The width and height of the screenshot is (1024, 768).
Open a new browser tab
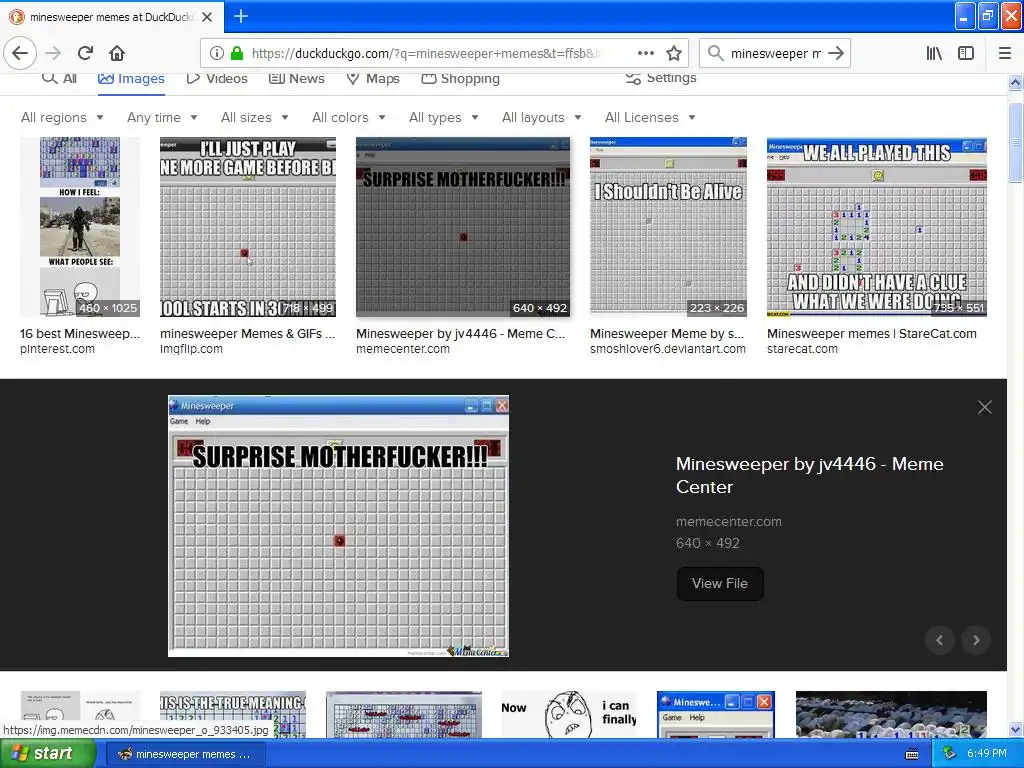[x=241, y=16]
